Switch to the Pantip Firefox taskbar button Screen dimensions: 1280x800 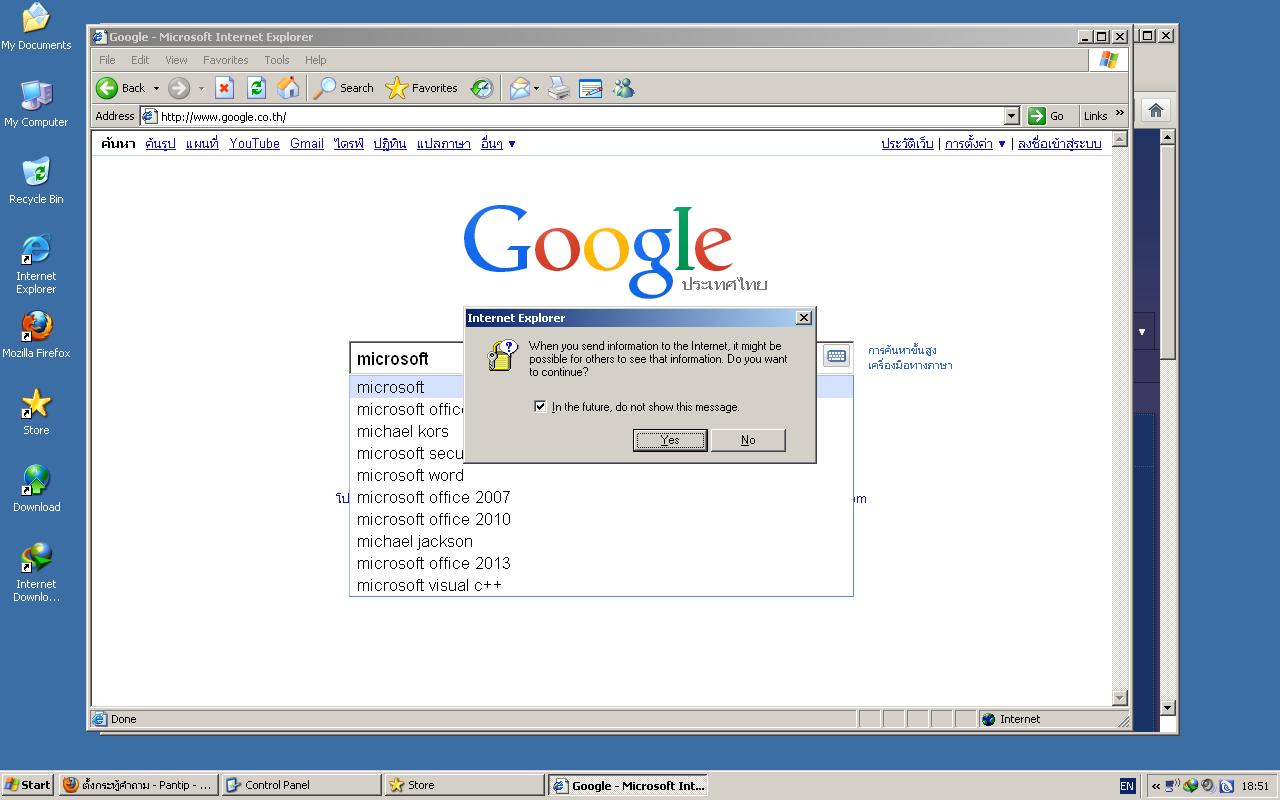click(x=138, y=785)
